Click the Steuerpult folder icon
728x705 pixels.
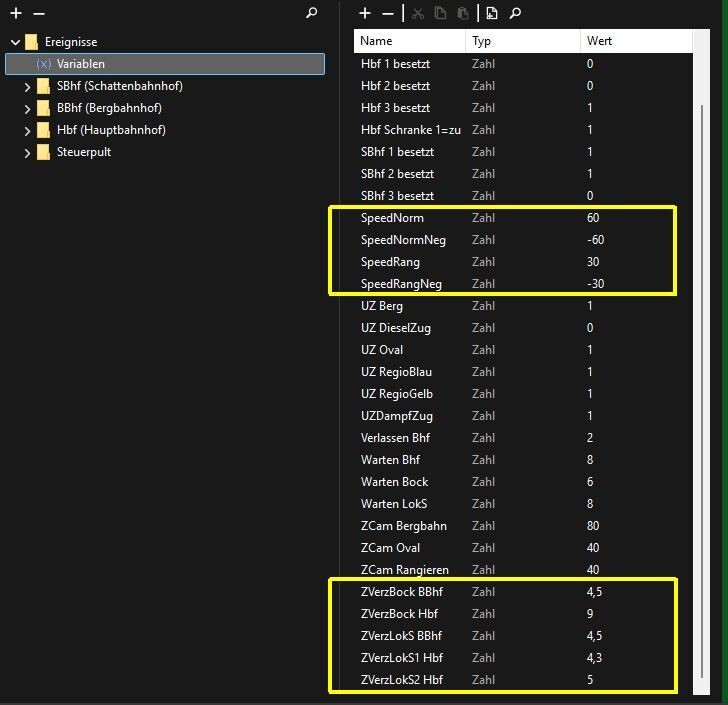coord(43,152)
